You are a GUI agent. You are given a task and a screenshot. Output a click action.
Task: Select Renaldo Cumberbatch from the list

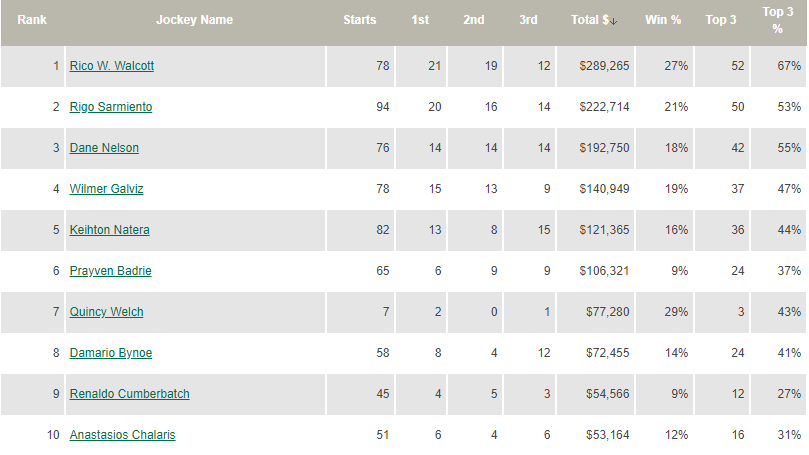coord(130,394)
